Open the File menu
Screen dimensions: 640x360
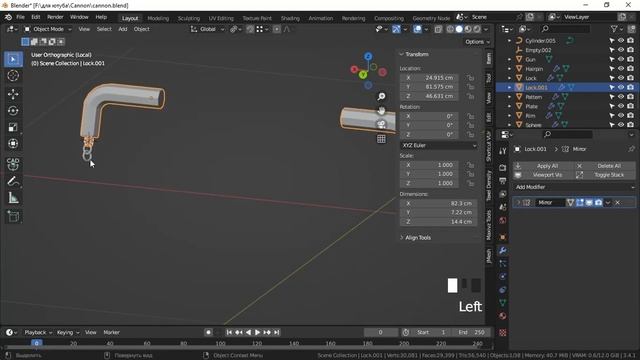(20, 17)
